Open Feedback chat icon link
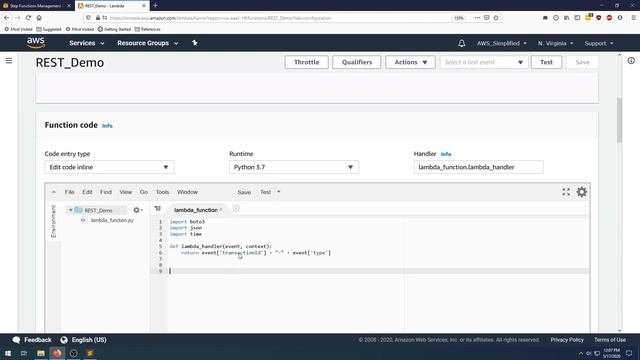Viewport: 640px width, 360px height. [32, 340]
